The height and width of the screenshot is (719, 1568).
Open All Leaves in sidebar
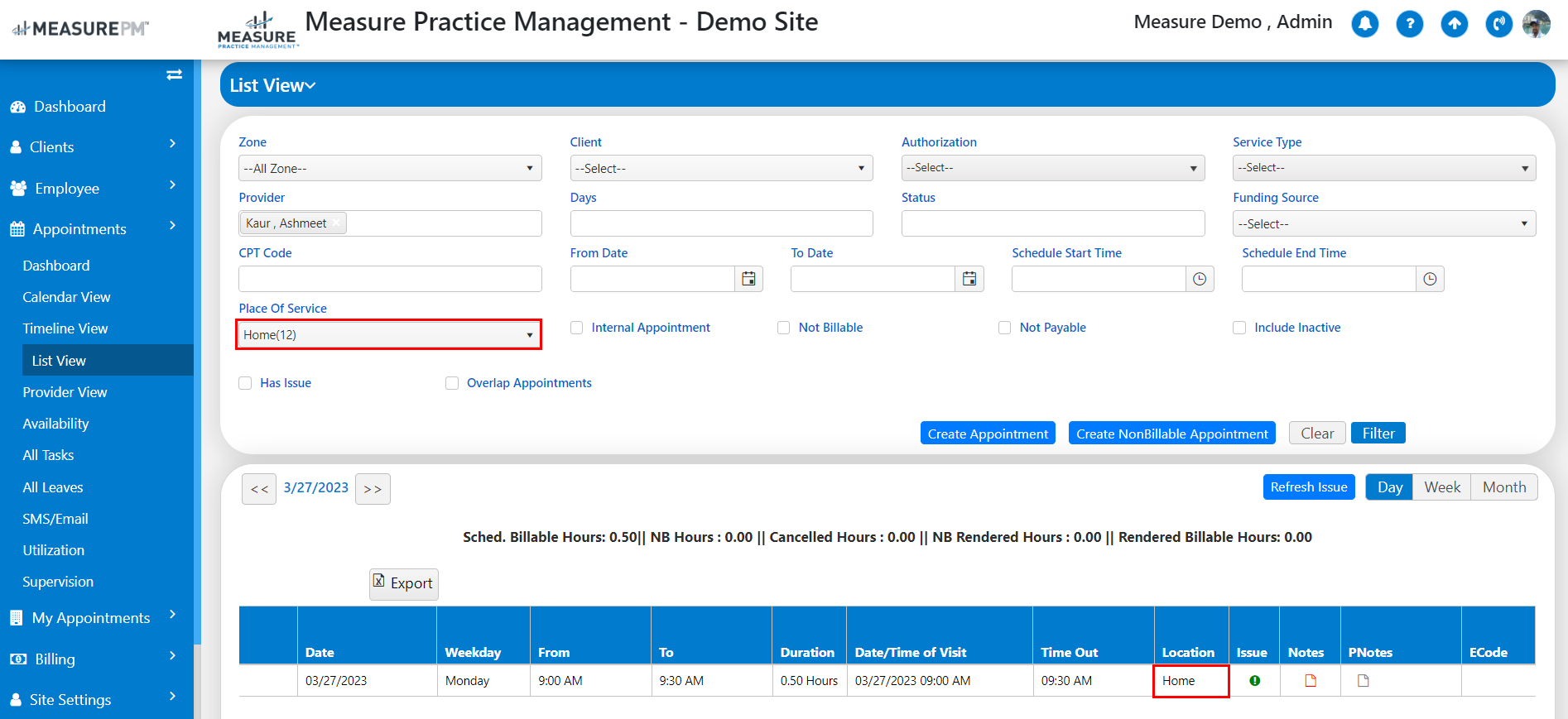pos(53,487)
